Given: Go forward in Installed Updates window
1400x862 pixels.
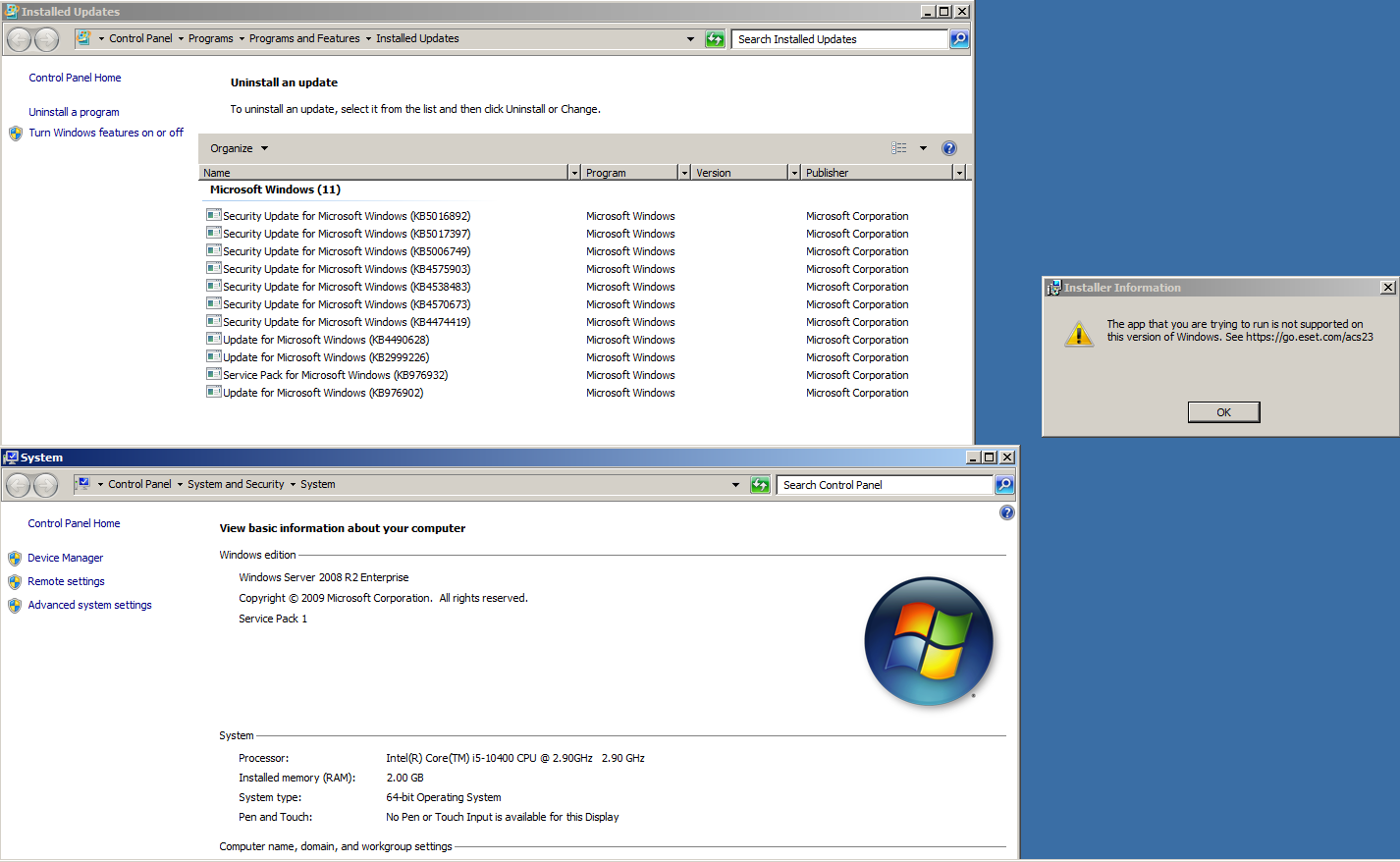Looking at the screenshot, I should [46, 39].
